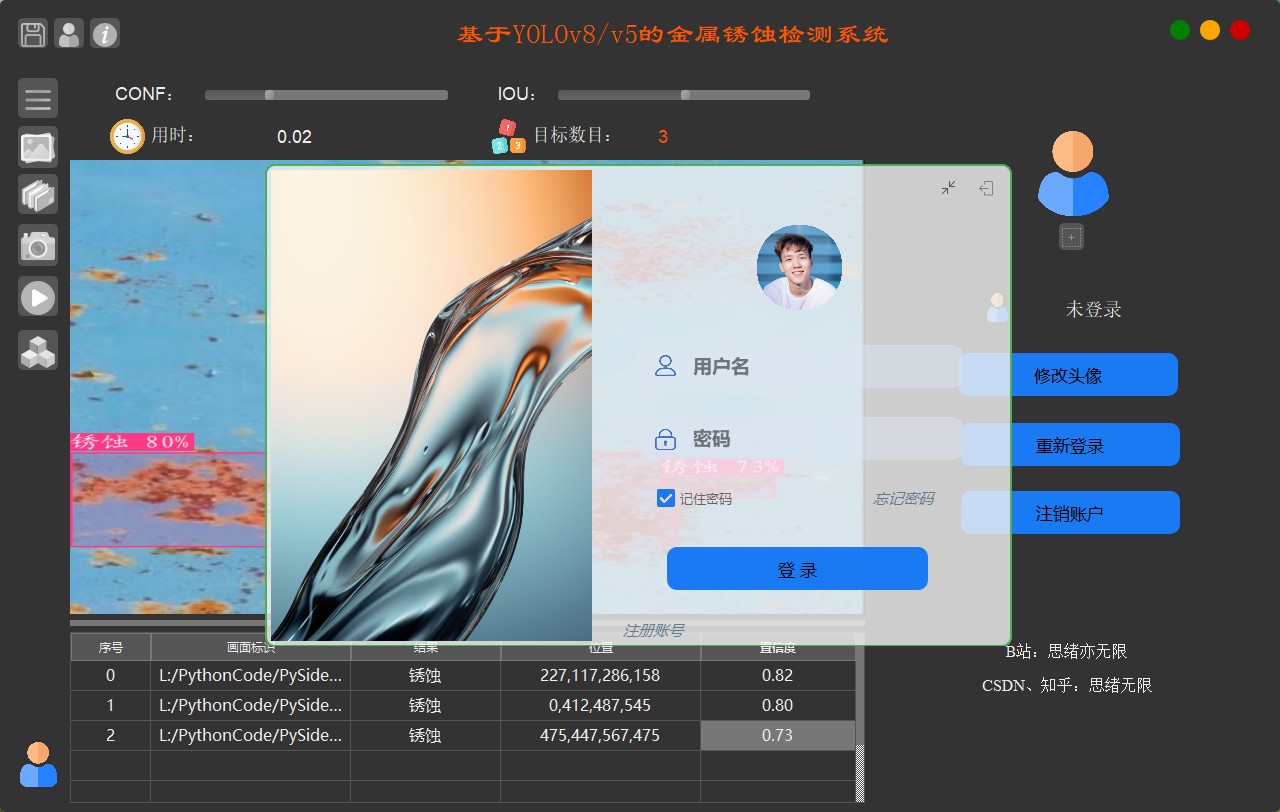Select the confidence cell 0.82

[x=777, y=675]
